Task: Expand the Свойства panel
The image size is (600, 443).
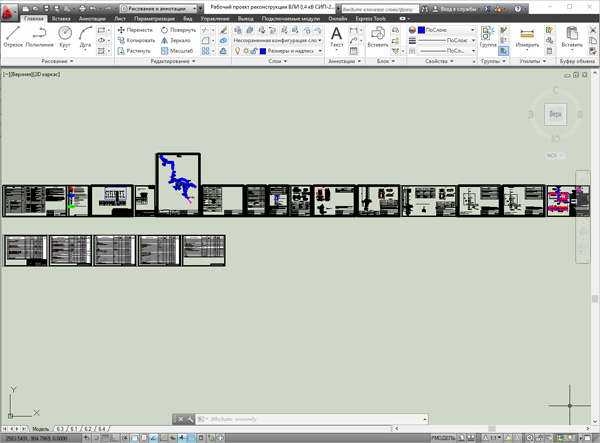Action: 439,61
